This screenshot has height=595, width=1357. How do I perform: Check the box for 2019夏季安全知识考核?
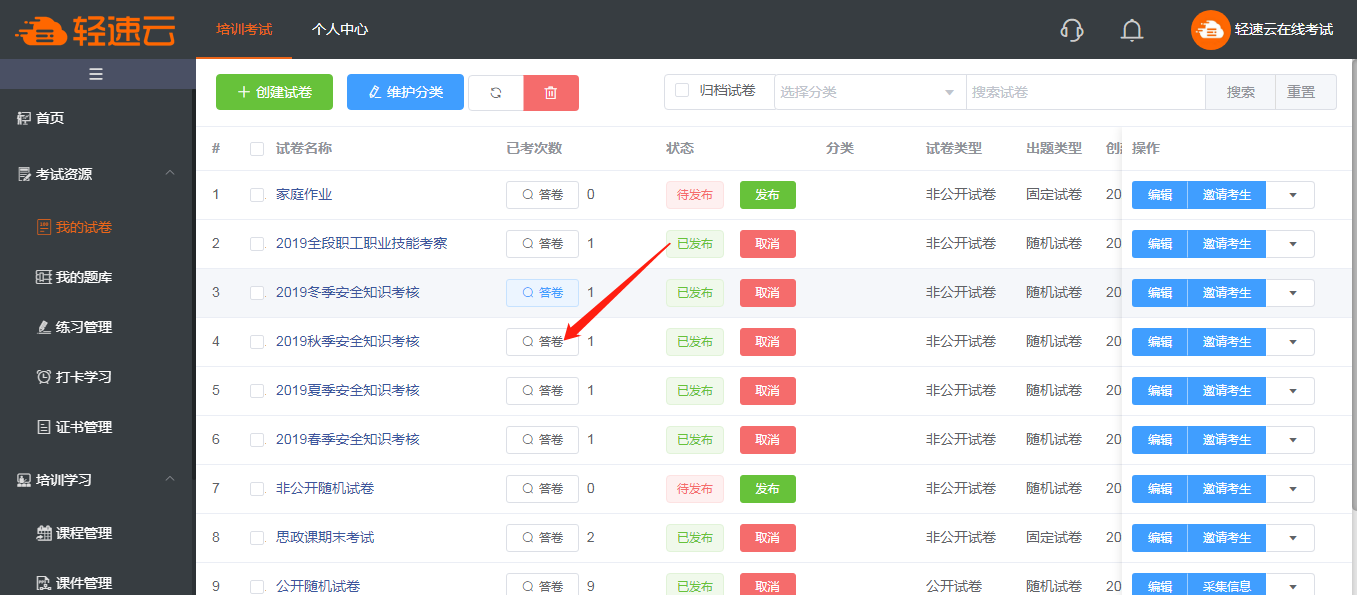pos(257,391)
